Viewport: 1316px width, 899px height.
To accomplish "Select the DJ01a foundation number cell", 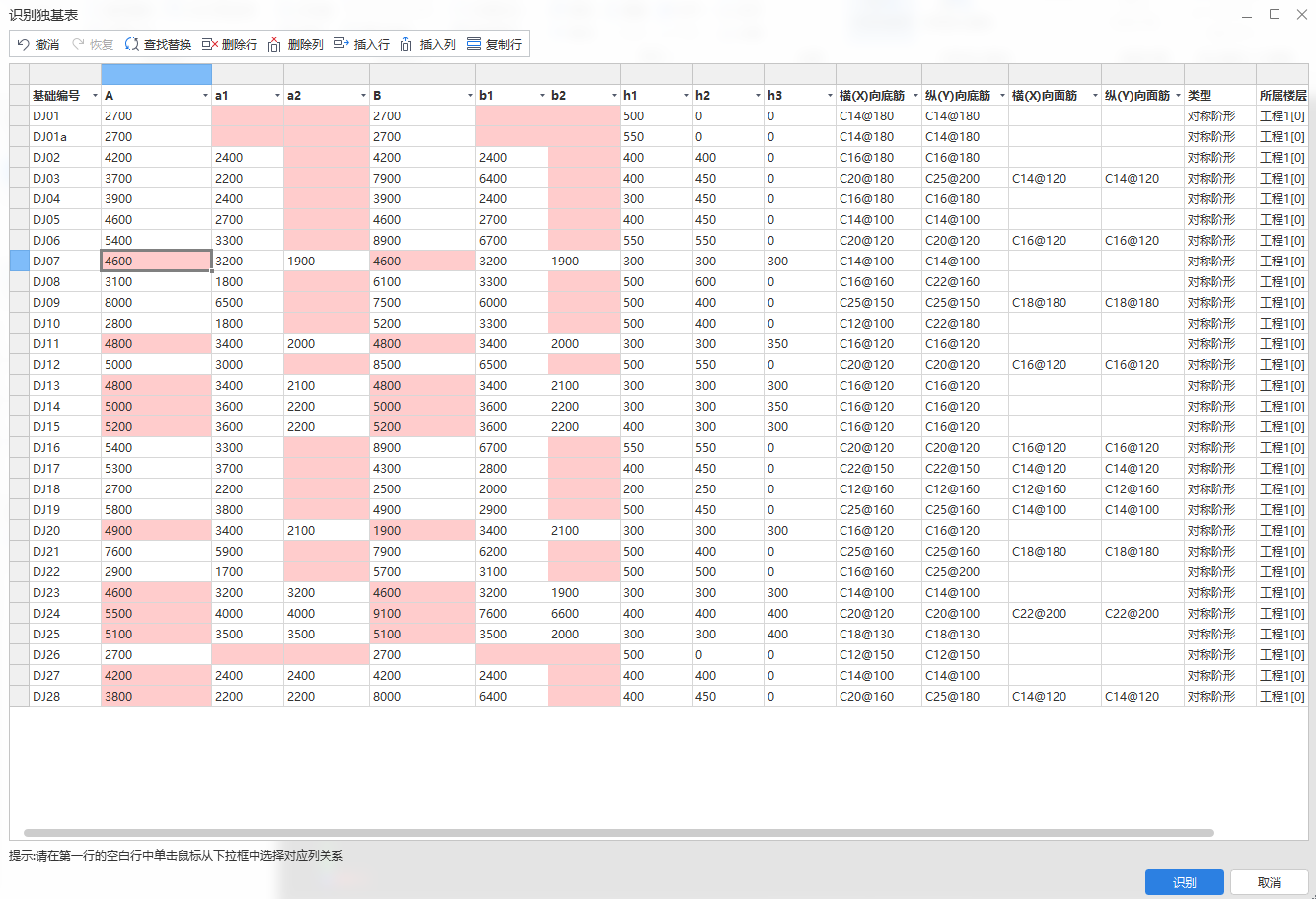I will point(65,137).
